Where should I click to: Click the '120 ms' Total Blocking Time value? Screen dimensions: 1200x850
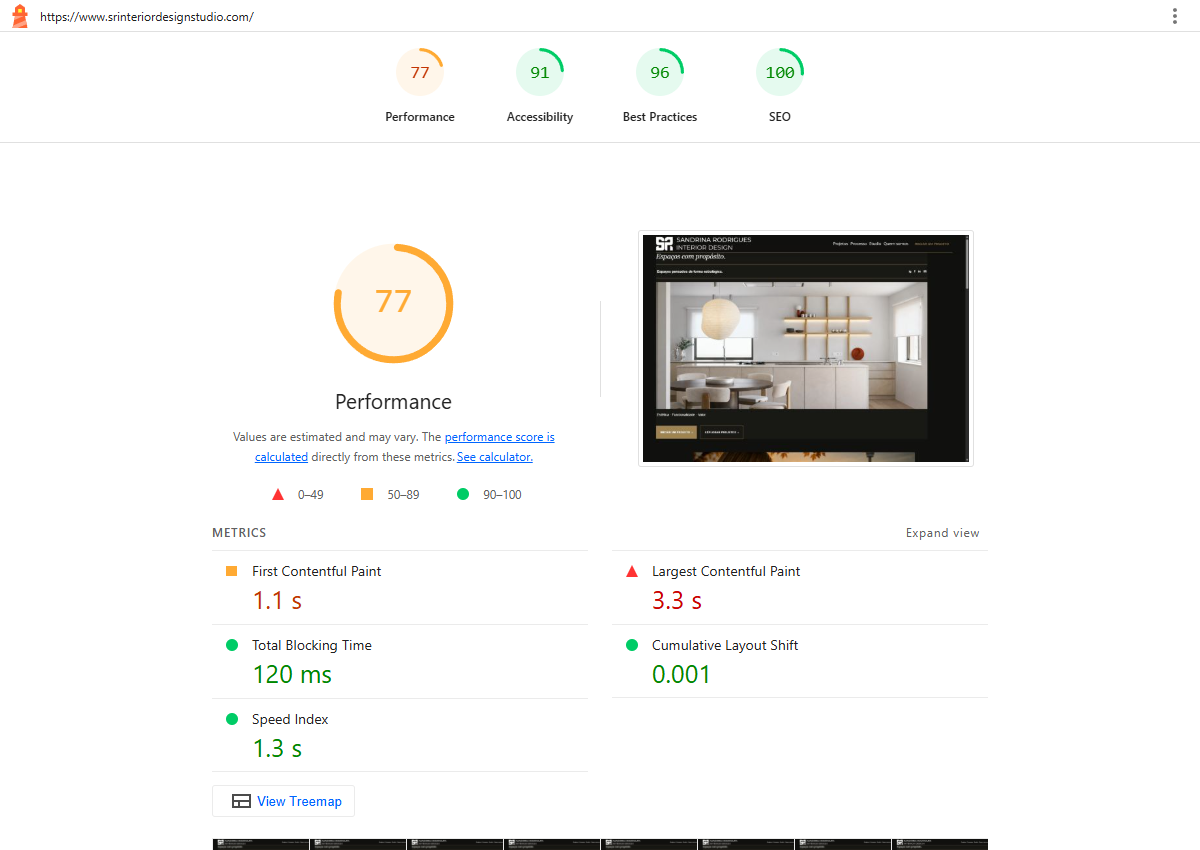pyautogui.click(x=292, y=675)
